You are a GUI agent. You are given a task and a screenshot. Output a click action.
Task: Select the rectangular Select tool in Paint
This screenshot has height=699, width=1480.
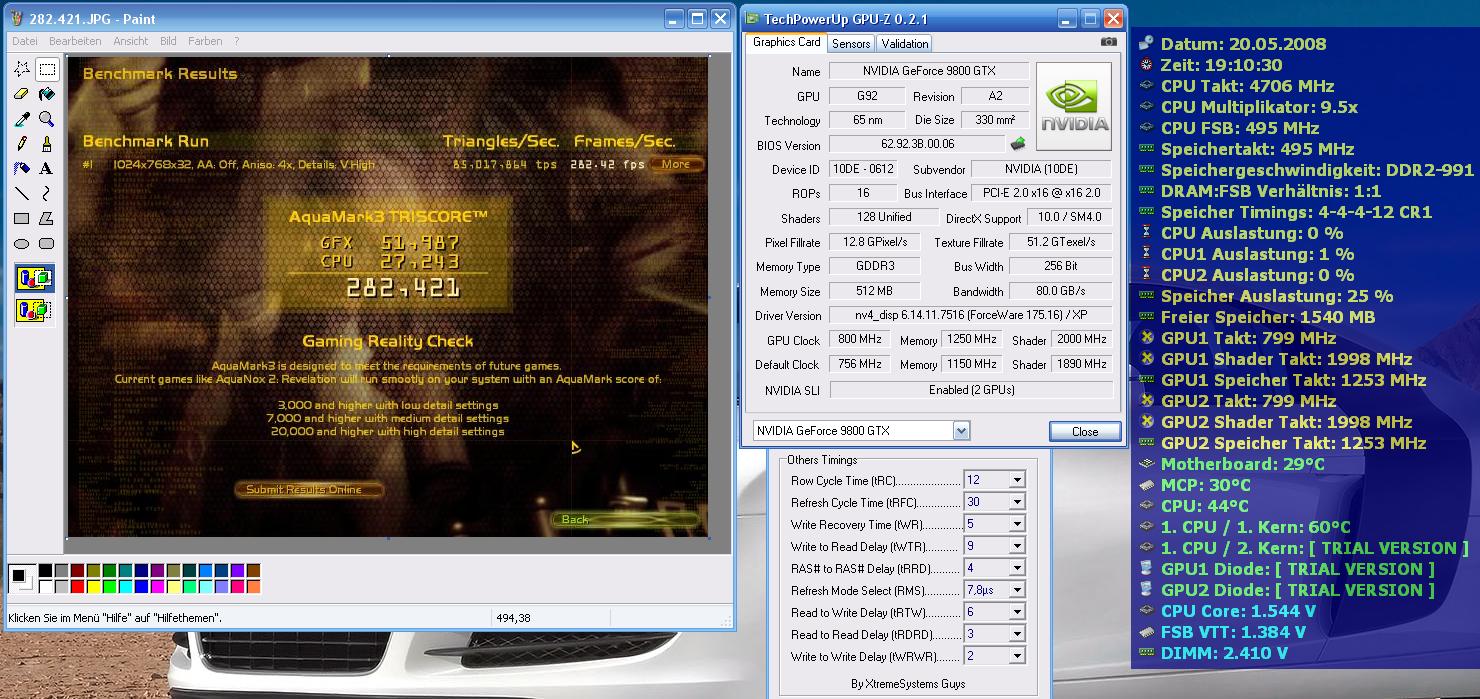tap(46, 69)
